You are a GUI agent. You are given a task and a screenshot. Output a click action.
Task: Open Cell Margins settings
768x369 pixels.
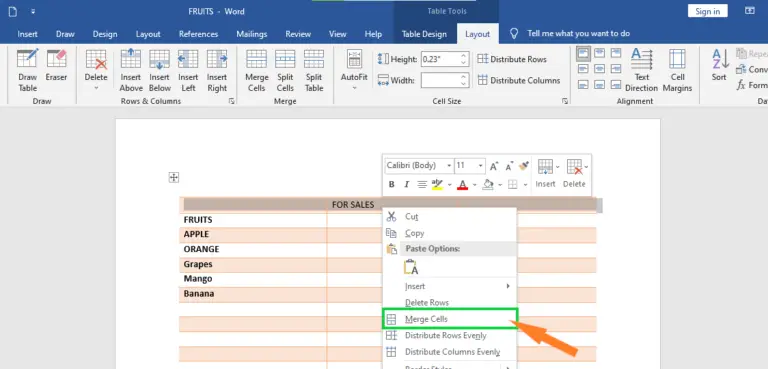[x=677, y=71]
